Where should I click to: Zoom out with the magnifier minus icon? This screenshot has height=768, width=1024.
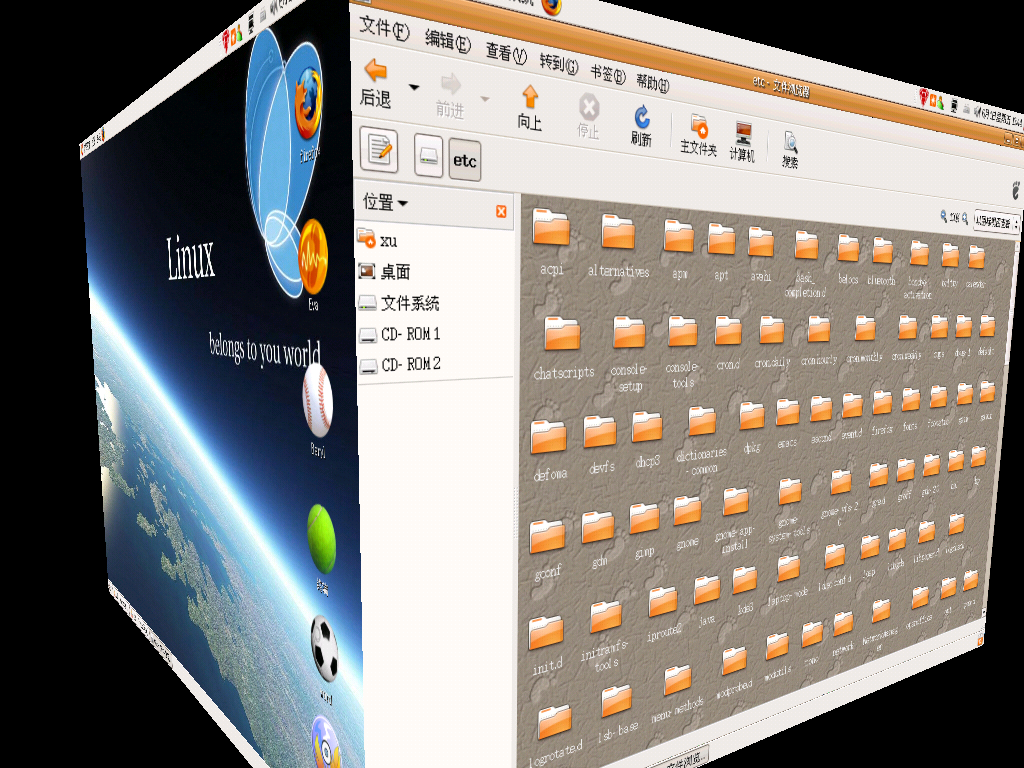[944, 215]
